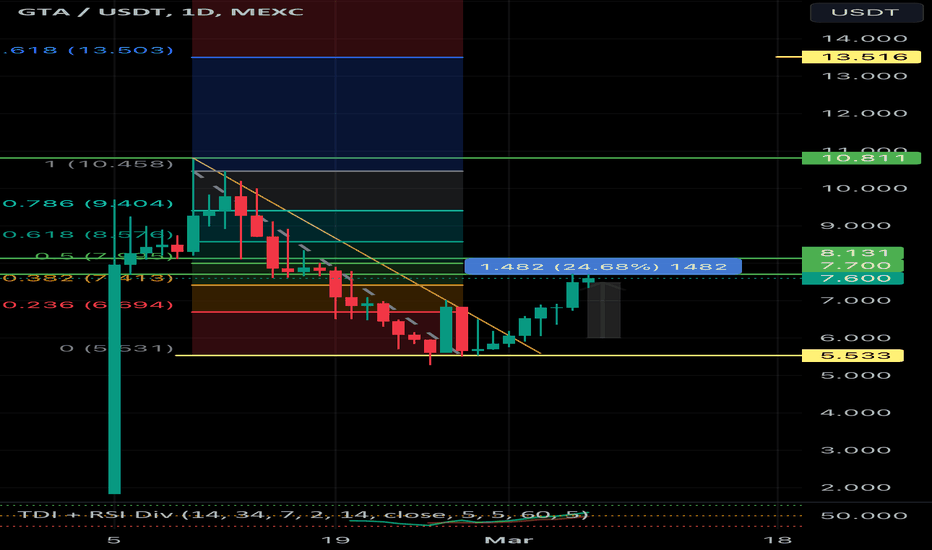Screen dimensions: 932x550
Task: Click the GTA / USDT, 1D, MEXC chart title
Action: (x=160, y=11)
